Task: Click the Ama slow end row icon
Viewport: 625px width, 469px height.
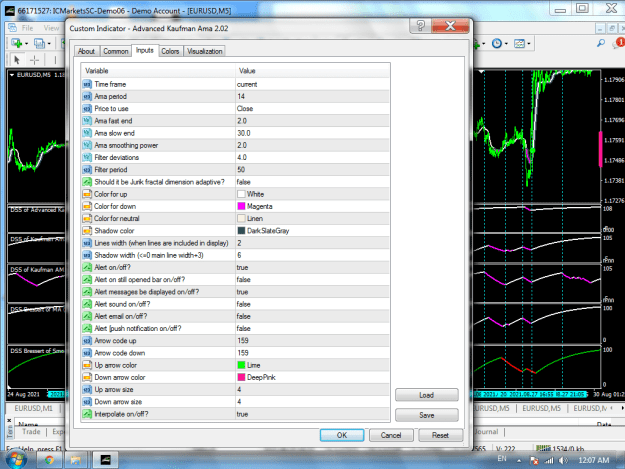Action: point(87,133)
